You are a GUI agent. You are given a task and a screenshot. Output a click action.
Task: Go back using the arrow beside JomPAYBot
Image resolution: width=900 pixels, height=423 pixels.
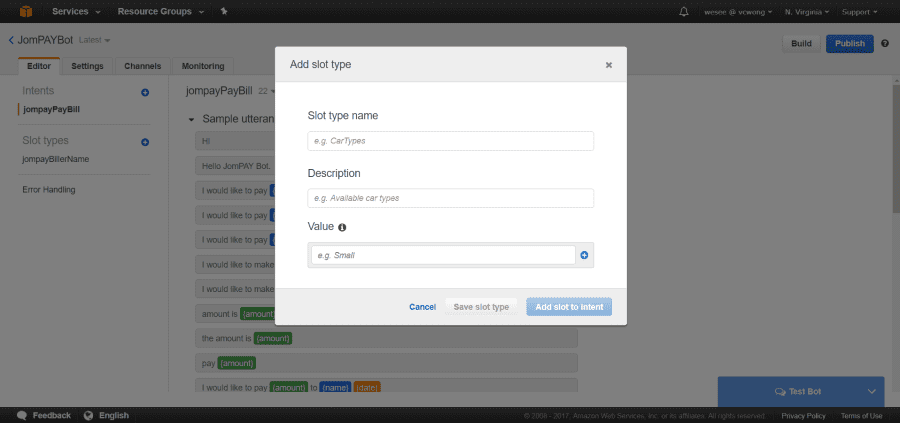[11, 40]
